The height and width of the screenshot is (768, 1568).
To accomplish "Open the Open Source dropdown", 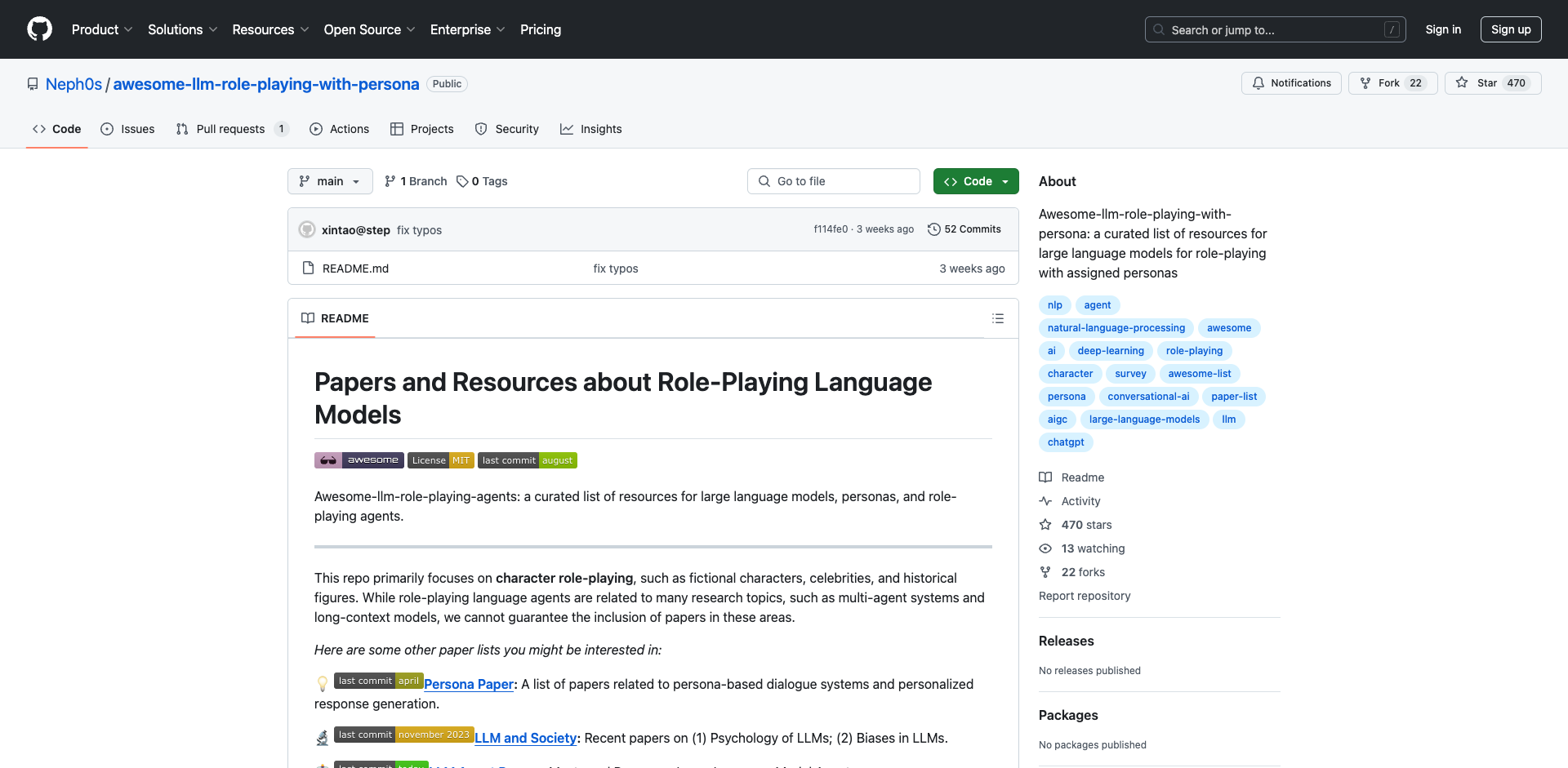I will 370,29.
